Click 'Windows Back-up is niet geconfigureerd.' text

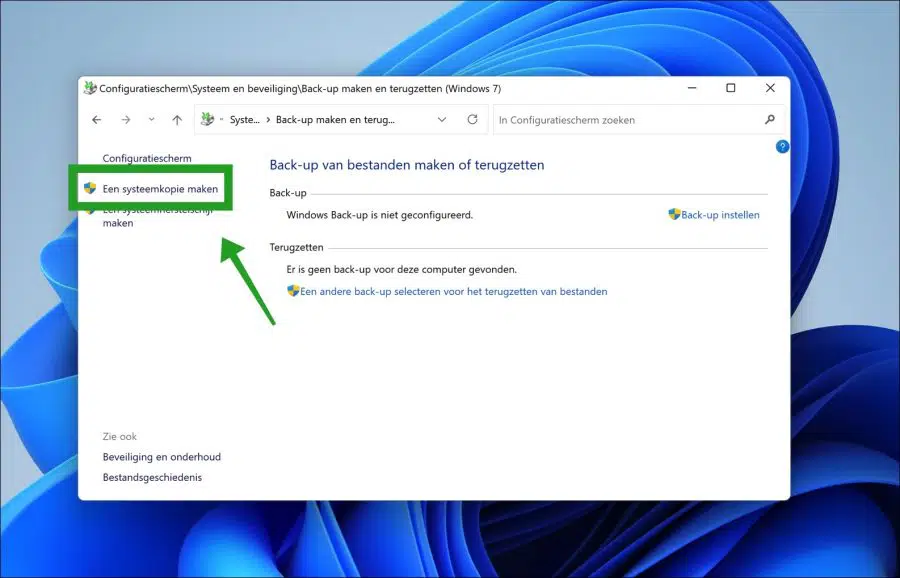pyautogui.click(x=380, y=215)
